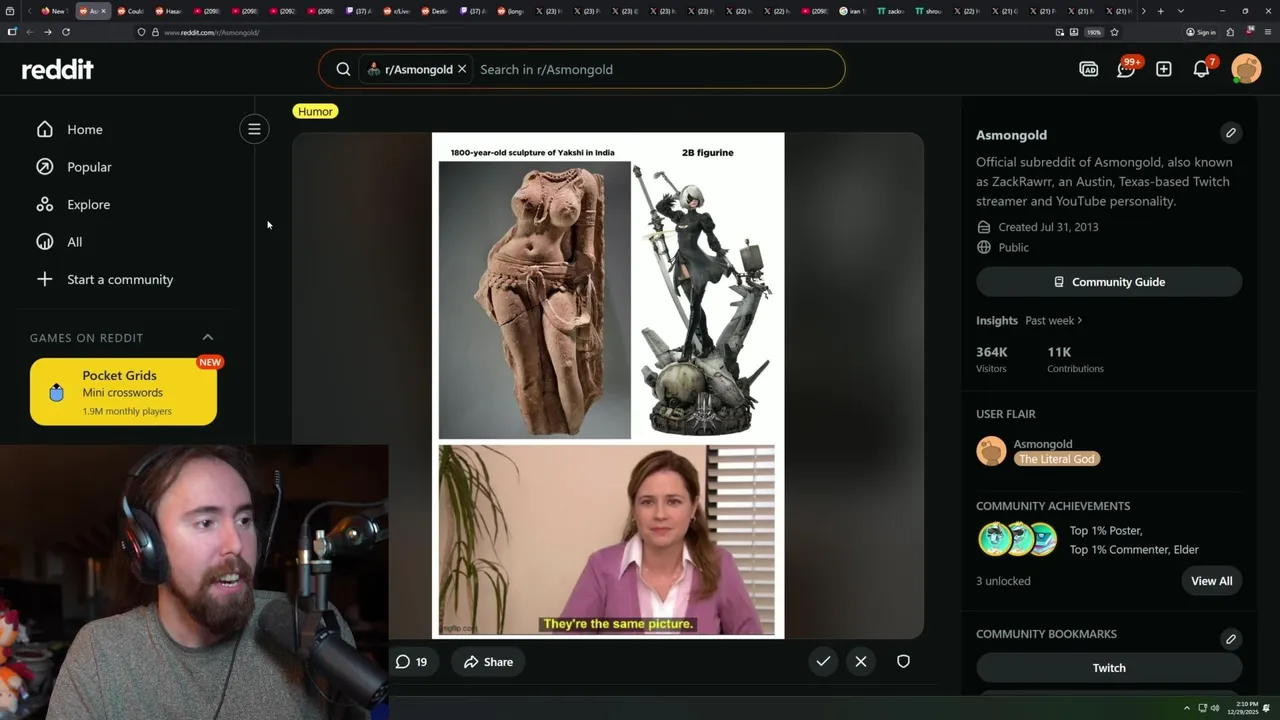Click the address bar padlock icon
Viewport: 1280px width, 720px height.
click(x=154, y=32)
